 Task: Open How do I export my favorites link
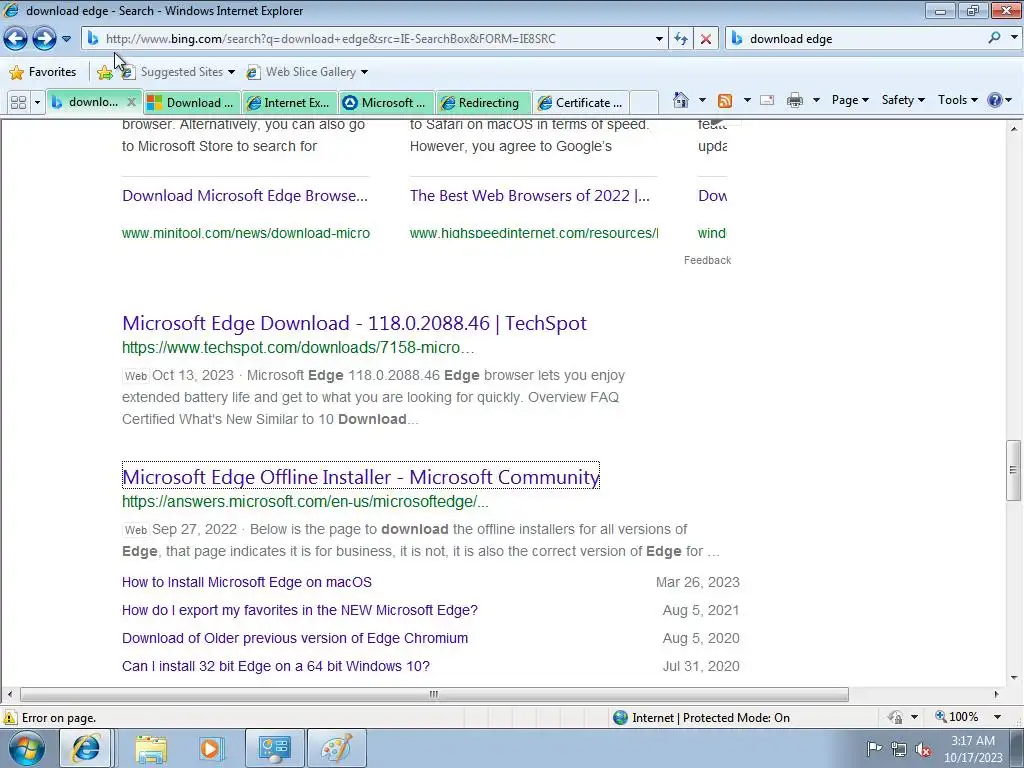pyautogui.click(x=300, y=610)
